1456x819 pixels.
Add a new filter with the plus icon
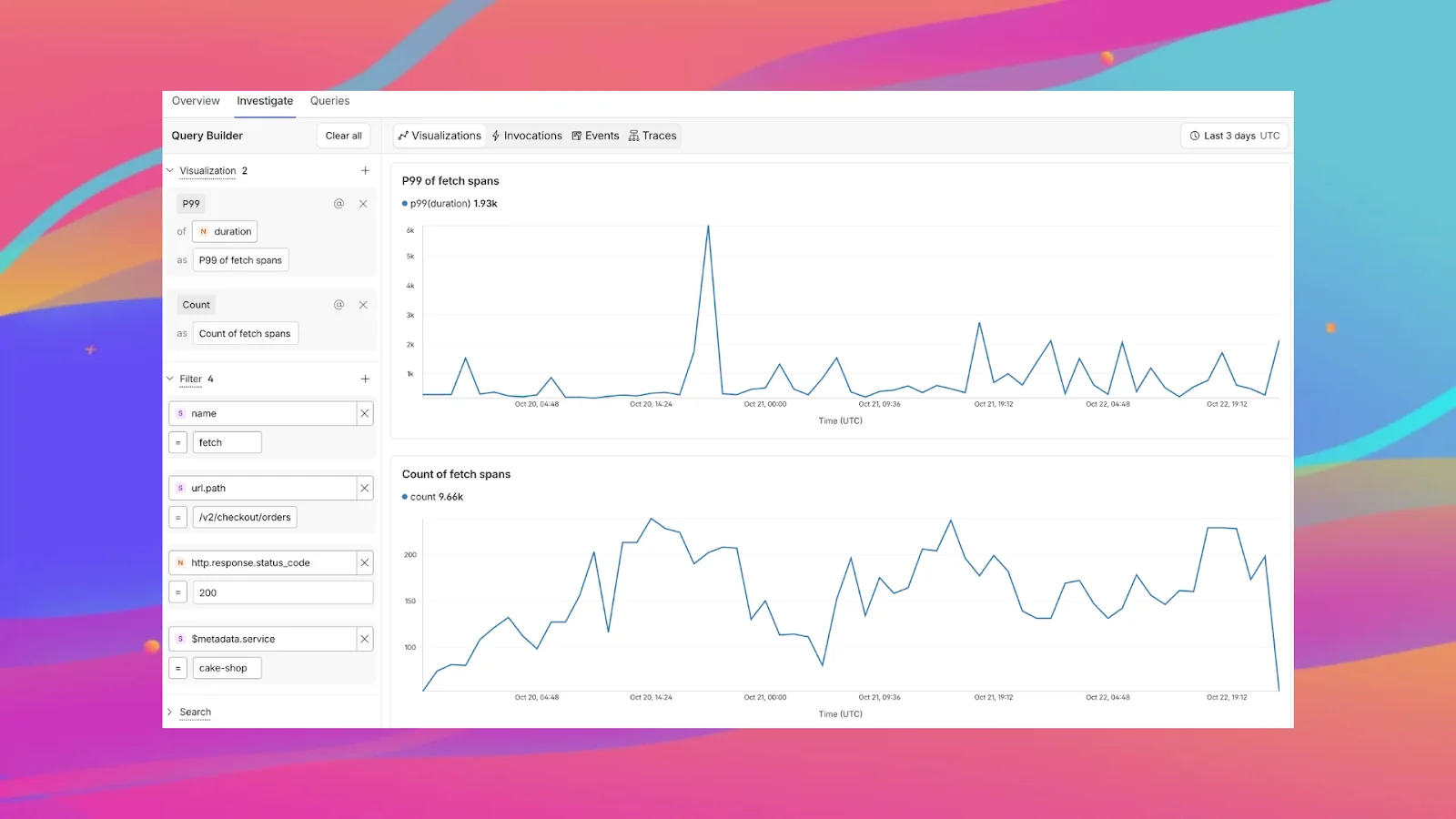click(x=365, y=379)
